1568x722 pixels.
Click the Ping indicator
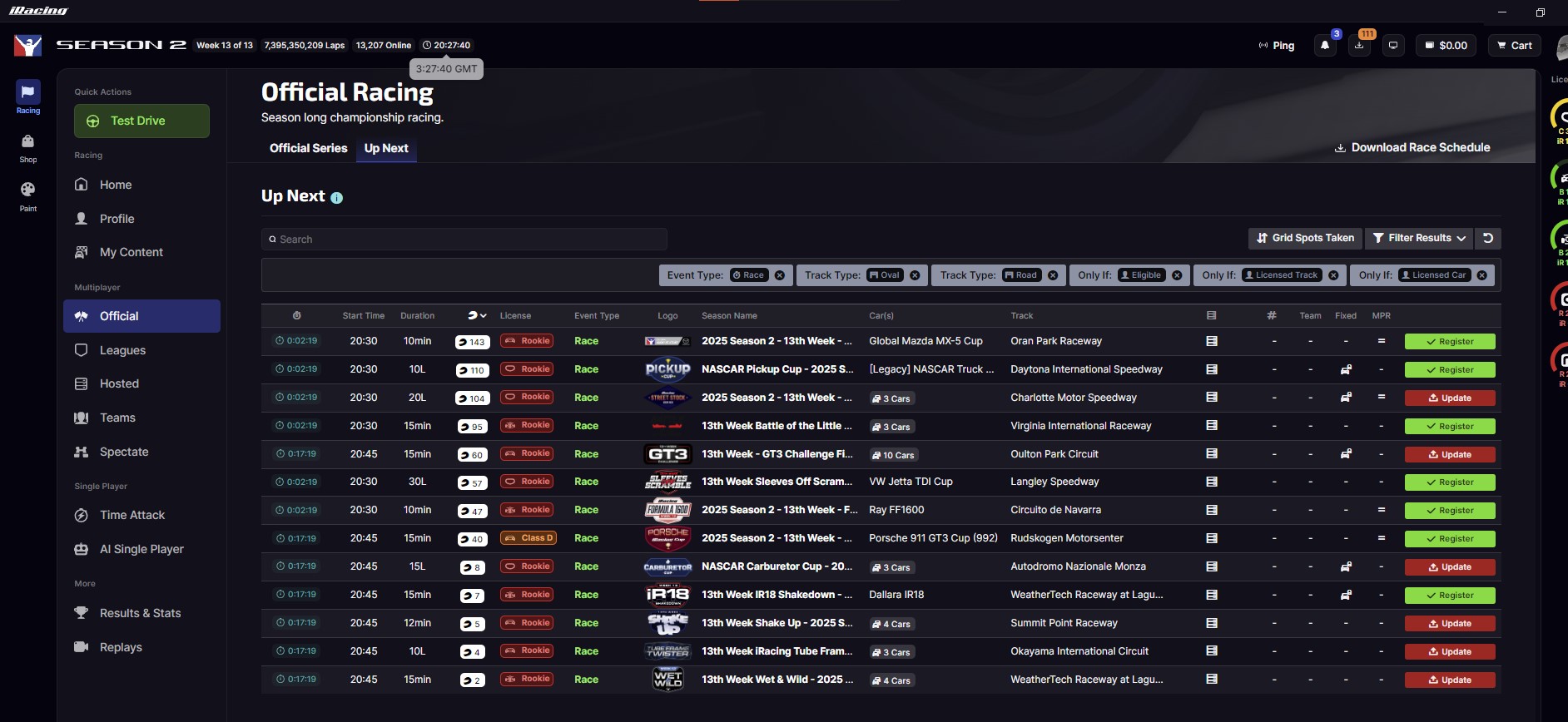(1277, 46)
